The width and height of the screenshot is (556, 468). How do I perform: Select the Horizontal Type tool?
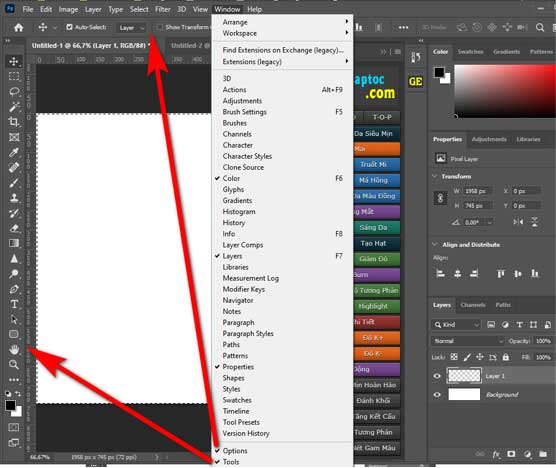tap(14, 304)
